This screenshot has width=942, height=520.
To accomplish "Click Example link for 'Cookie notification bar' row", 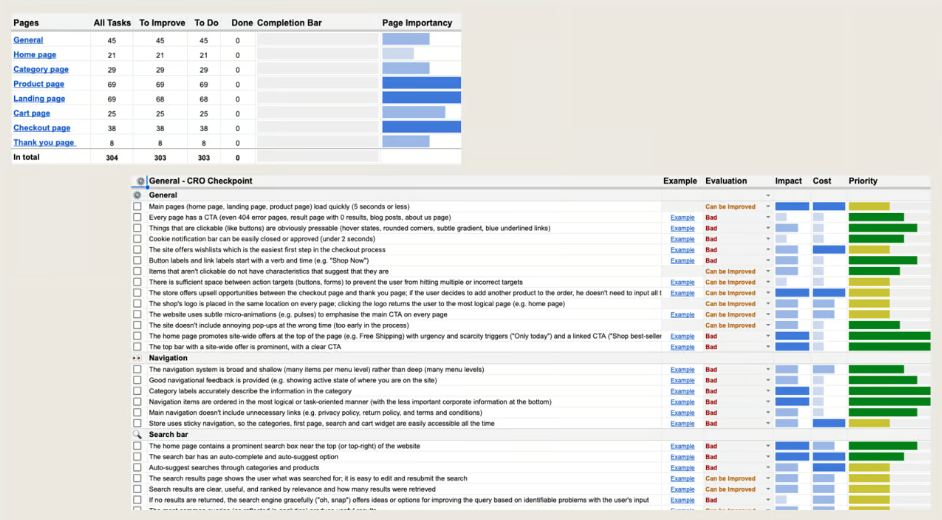I will tap(682, 239).
